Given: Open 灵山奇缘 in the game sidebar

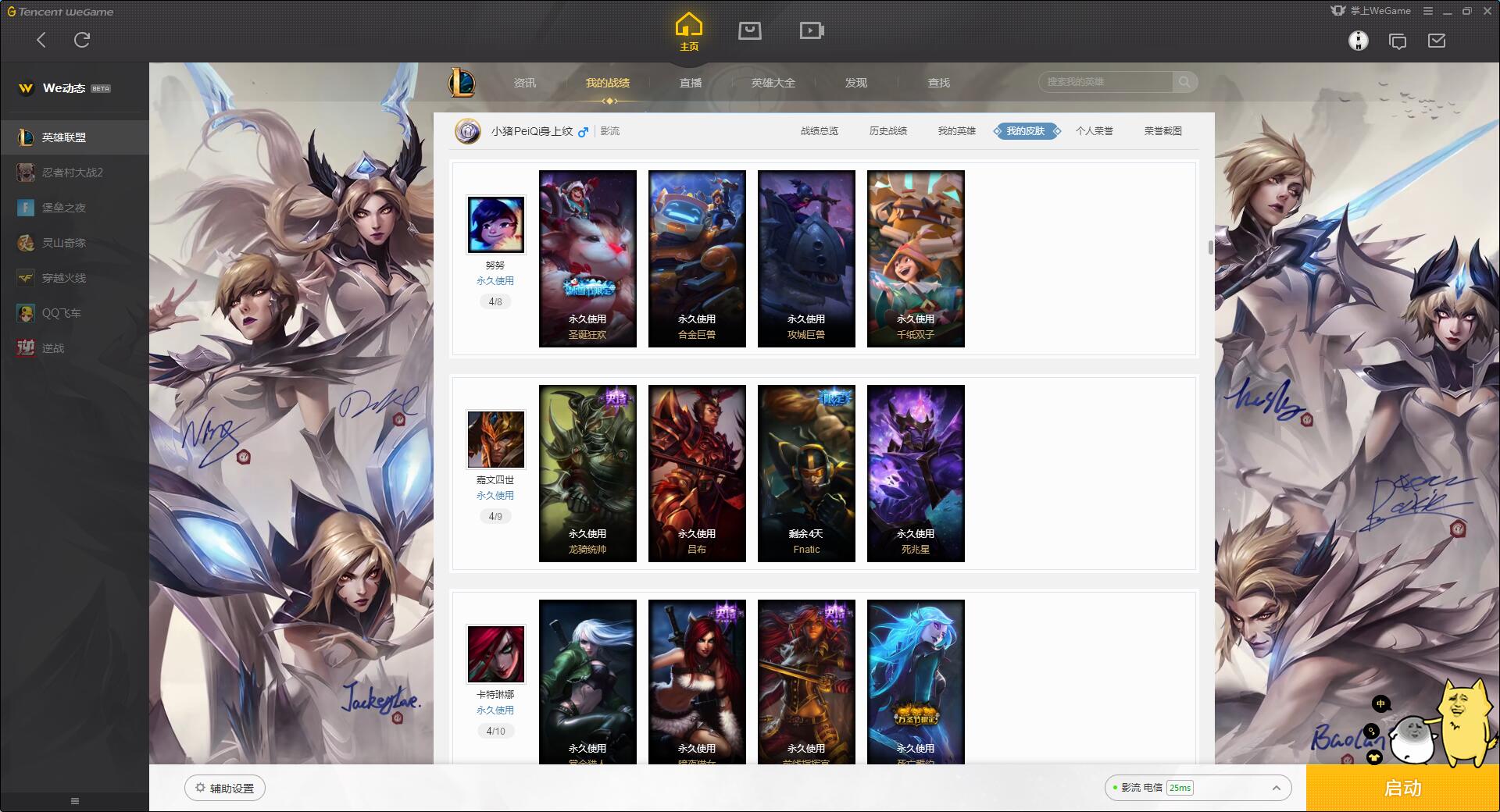Looking at the screenshot, I should pyautogui.click(x=74, y=243).
